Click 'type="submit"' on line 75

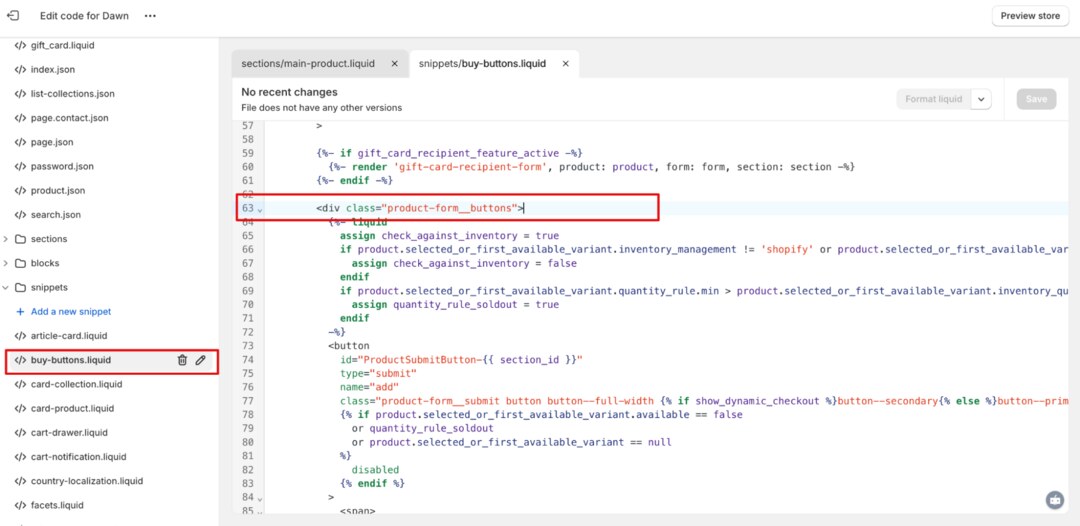click(378, 373)
